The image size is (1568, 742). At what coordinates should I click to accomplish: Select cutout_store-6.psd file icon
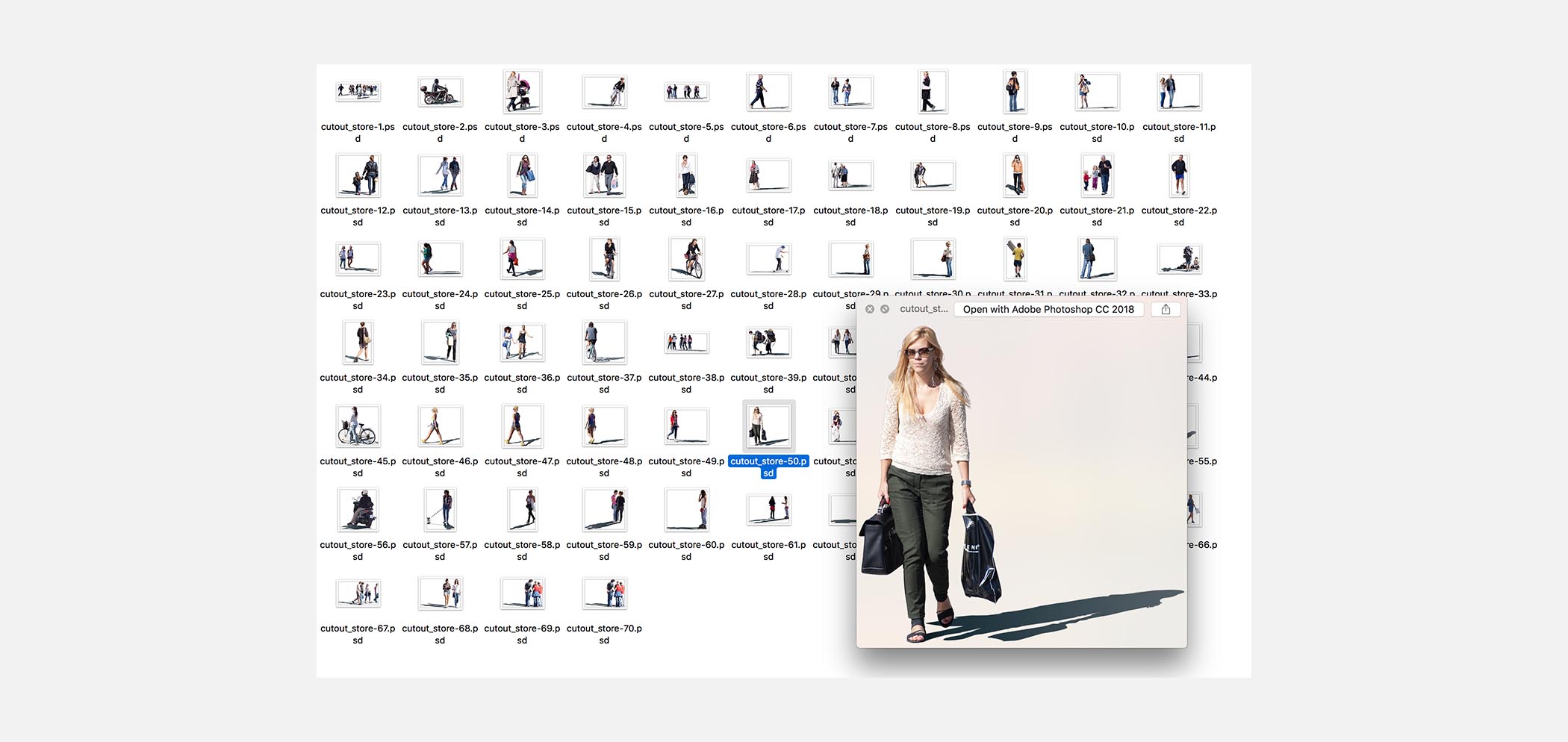tap(769, 92)
